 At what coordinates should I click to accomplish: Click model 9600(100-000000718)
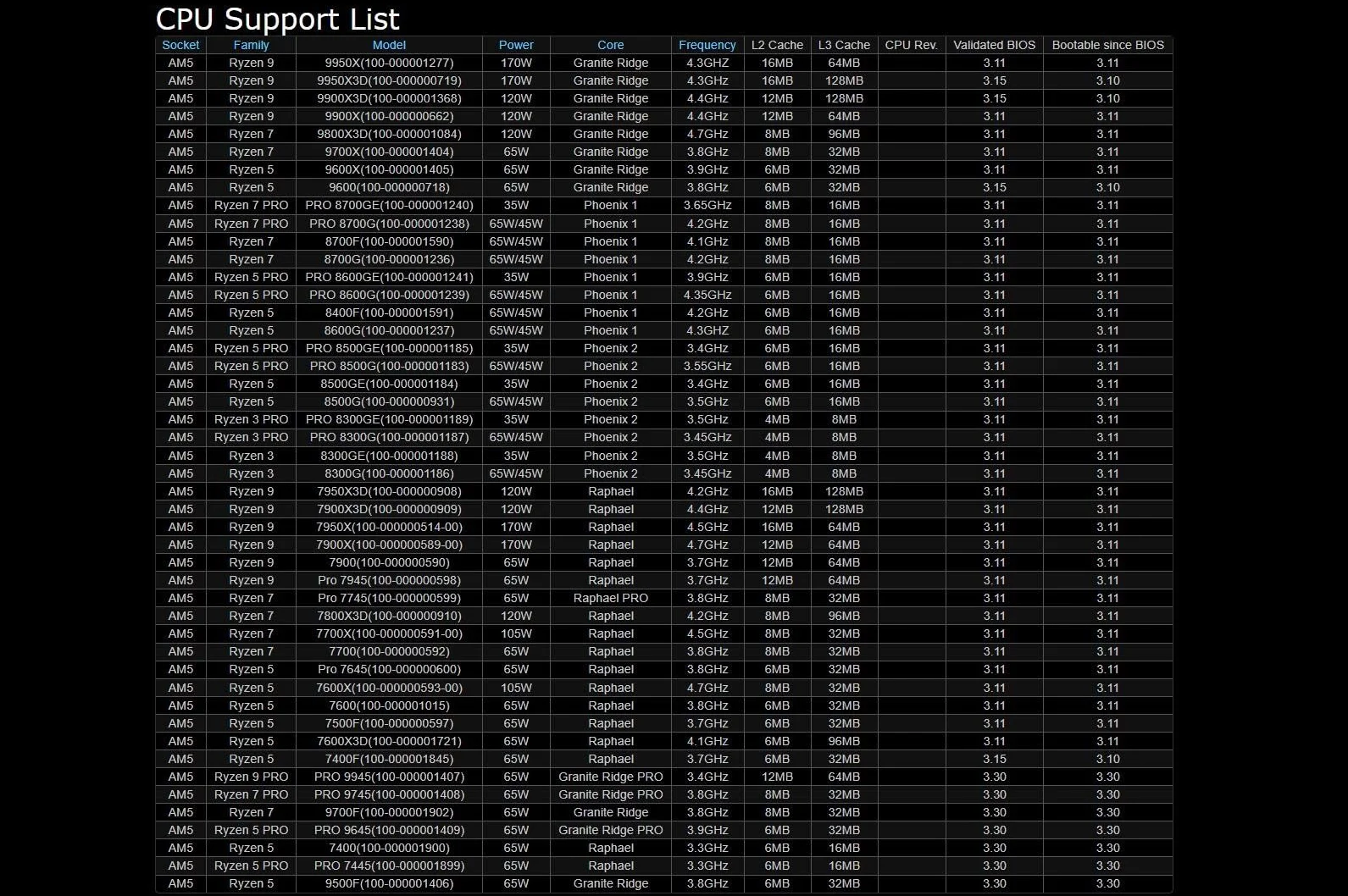click(389, 187)
